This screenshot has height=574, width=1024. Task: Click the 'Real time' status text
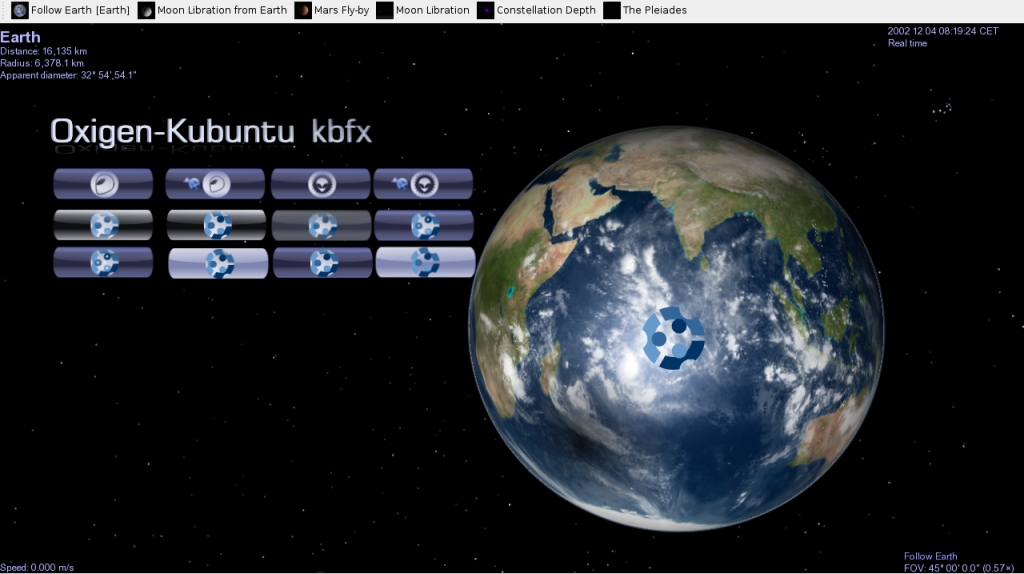(907, 43)
